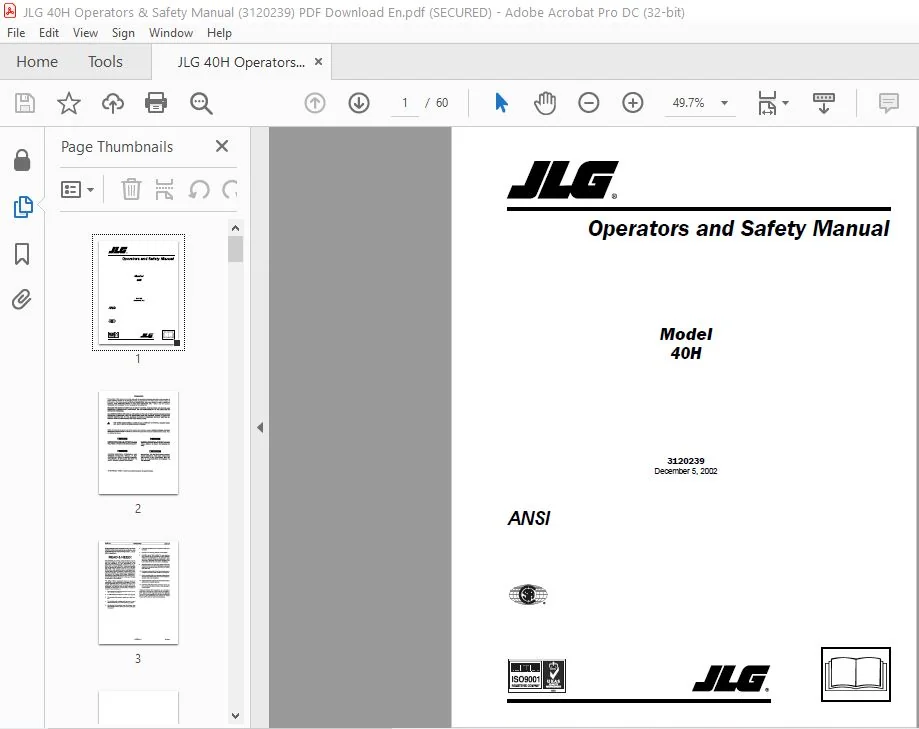Select the JLG 40H Operators document tab
The height and width of the screenshot is (729, 919).
point(241,62)
